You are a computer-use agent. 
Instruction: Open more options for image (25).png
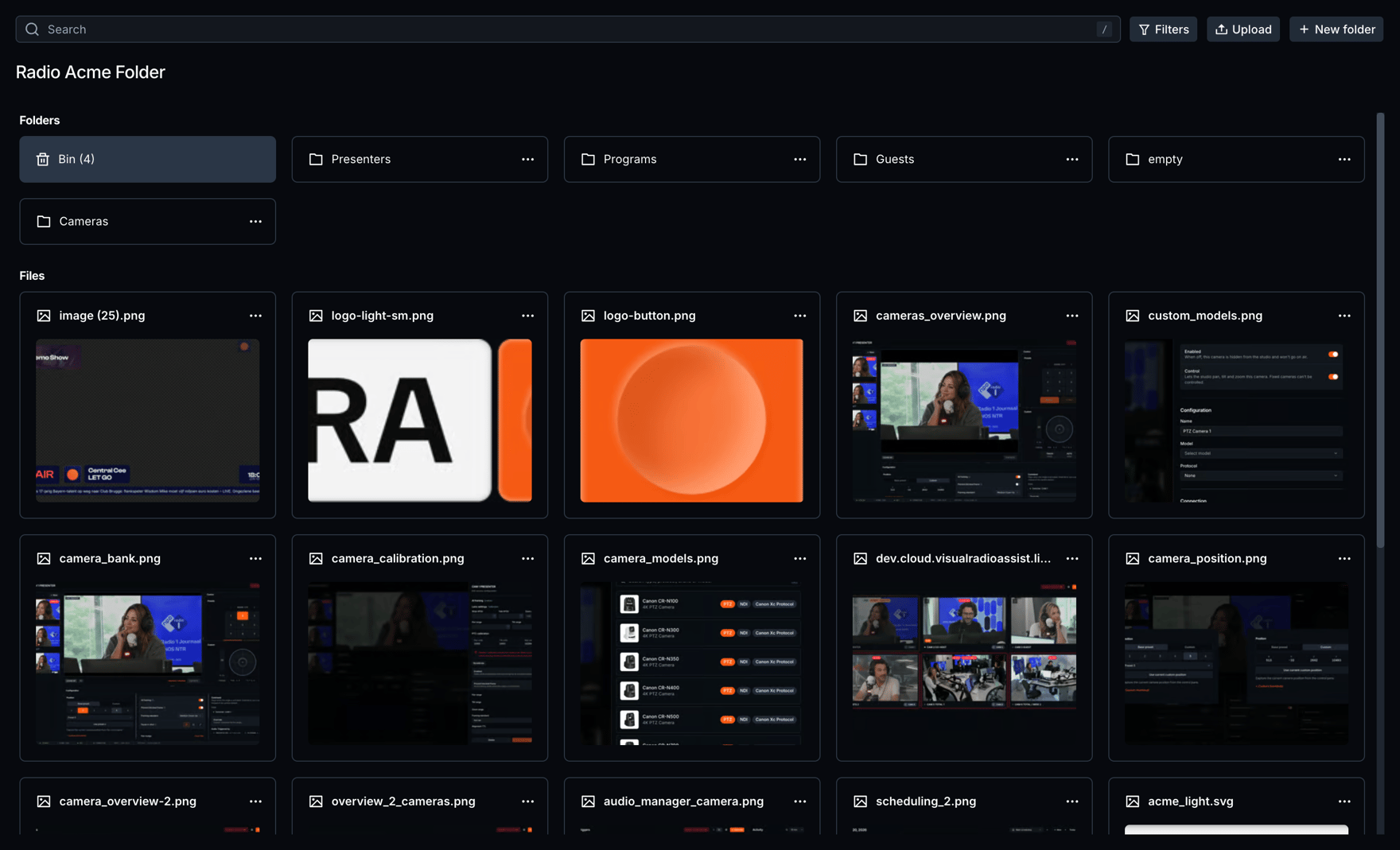pyautogui.click(x=255, y=316)
